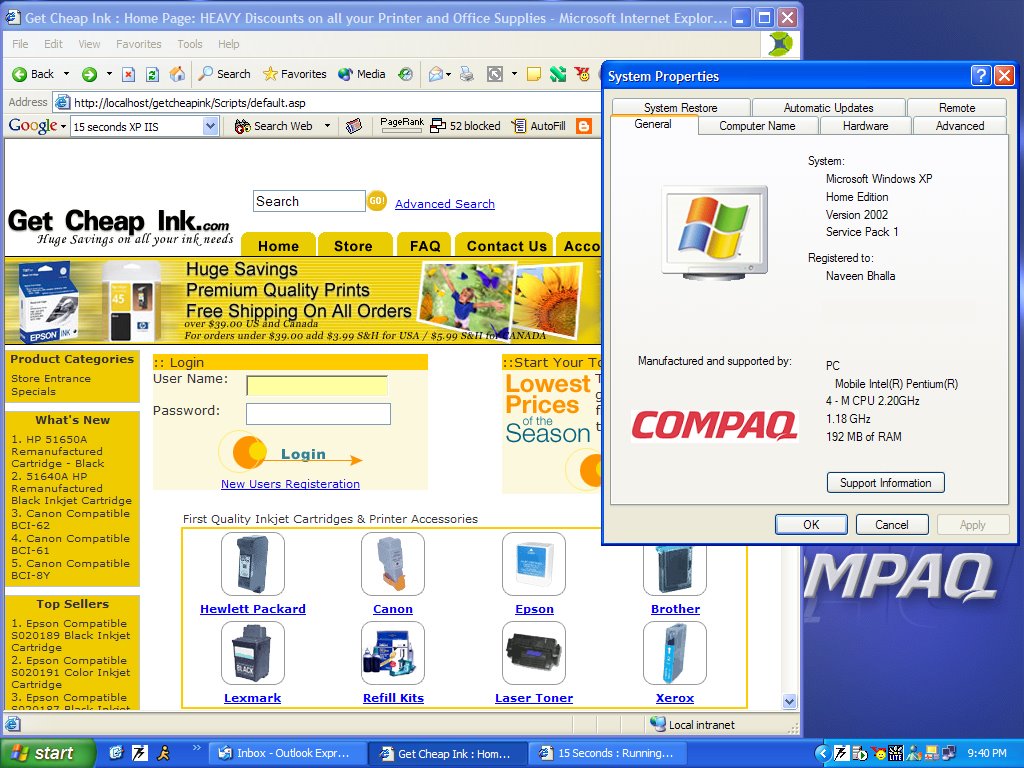Click the 52 blocked popup blocker button
Viewport: 1024px width, 768px height.
466,126
